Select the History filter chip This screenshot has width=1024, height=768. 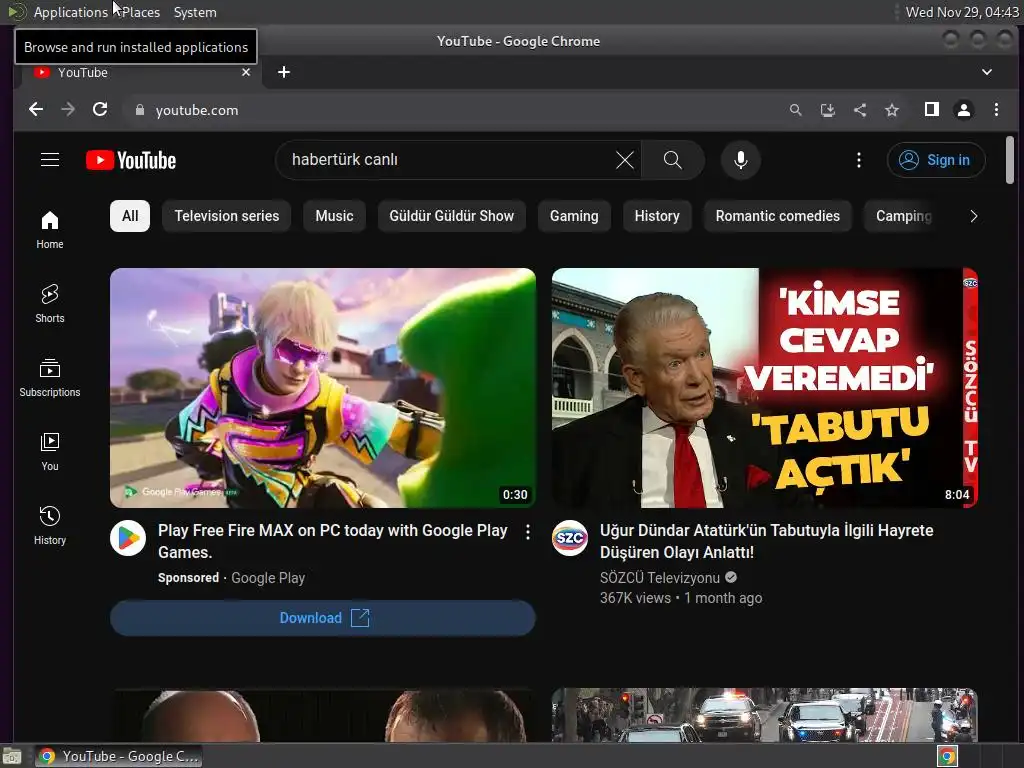(x=657, y=216)
